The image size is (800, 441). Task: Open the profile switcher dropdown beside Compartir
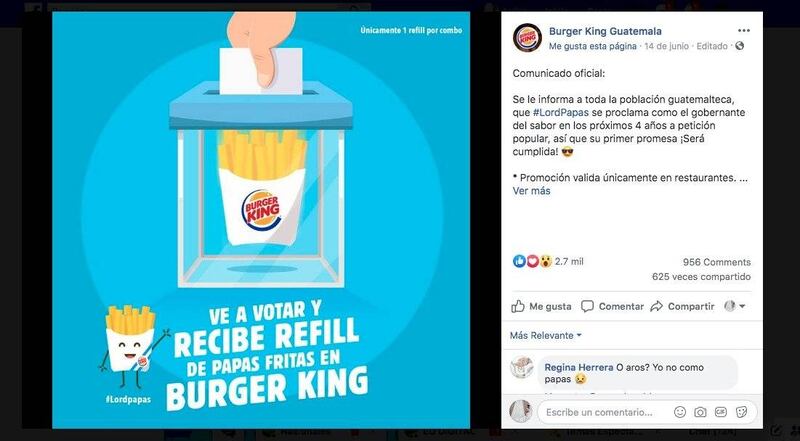(x=735, y=306)
